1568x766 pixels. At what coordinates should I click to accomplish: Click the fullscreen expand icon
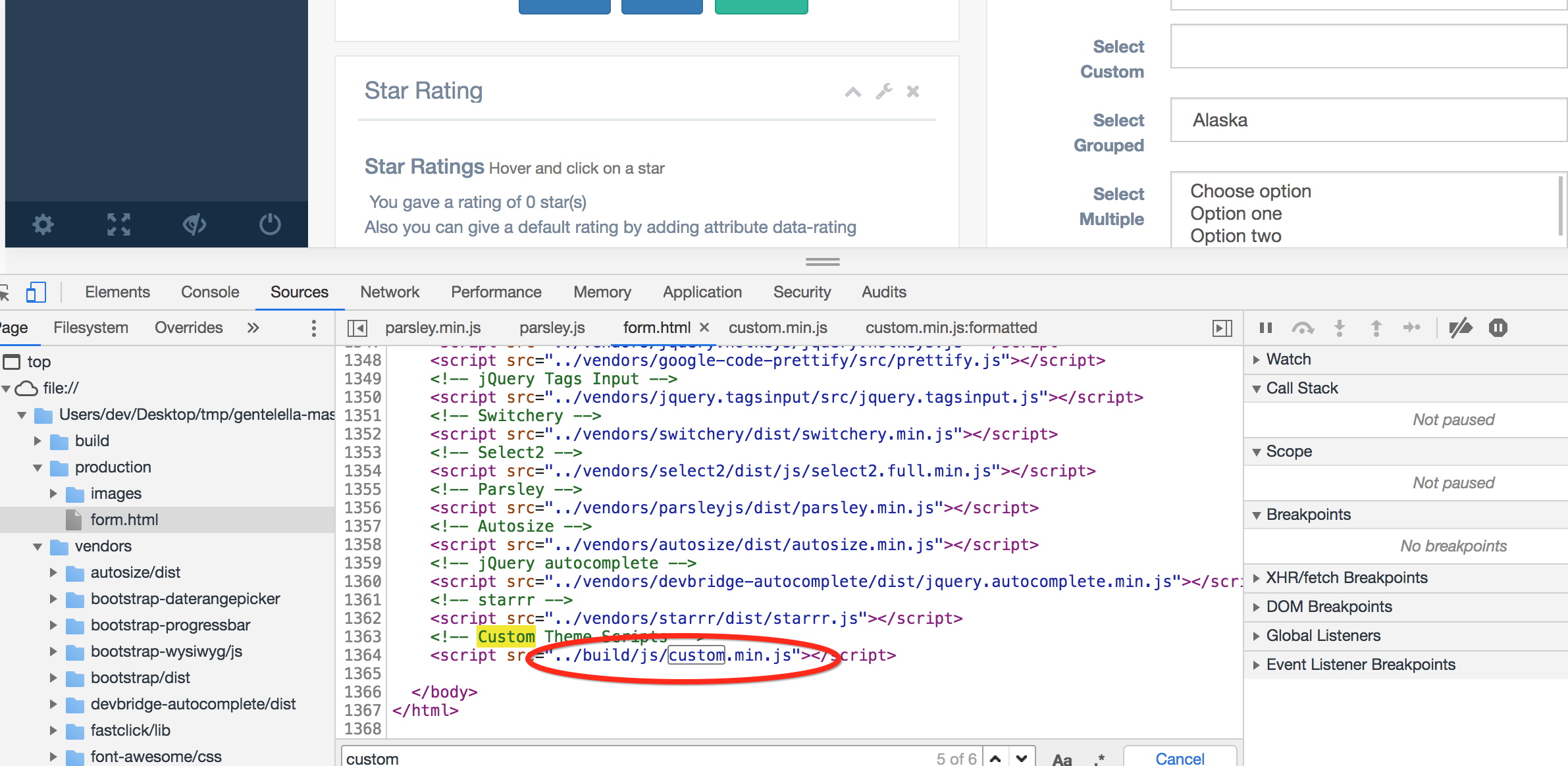(x=117, y=224)
